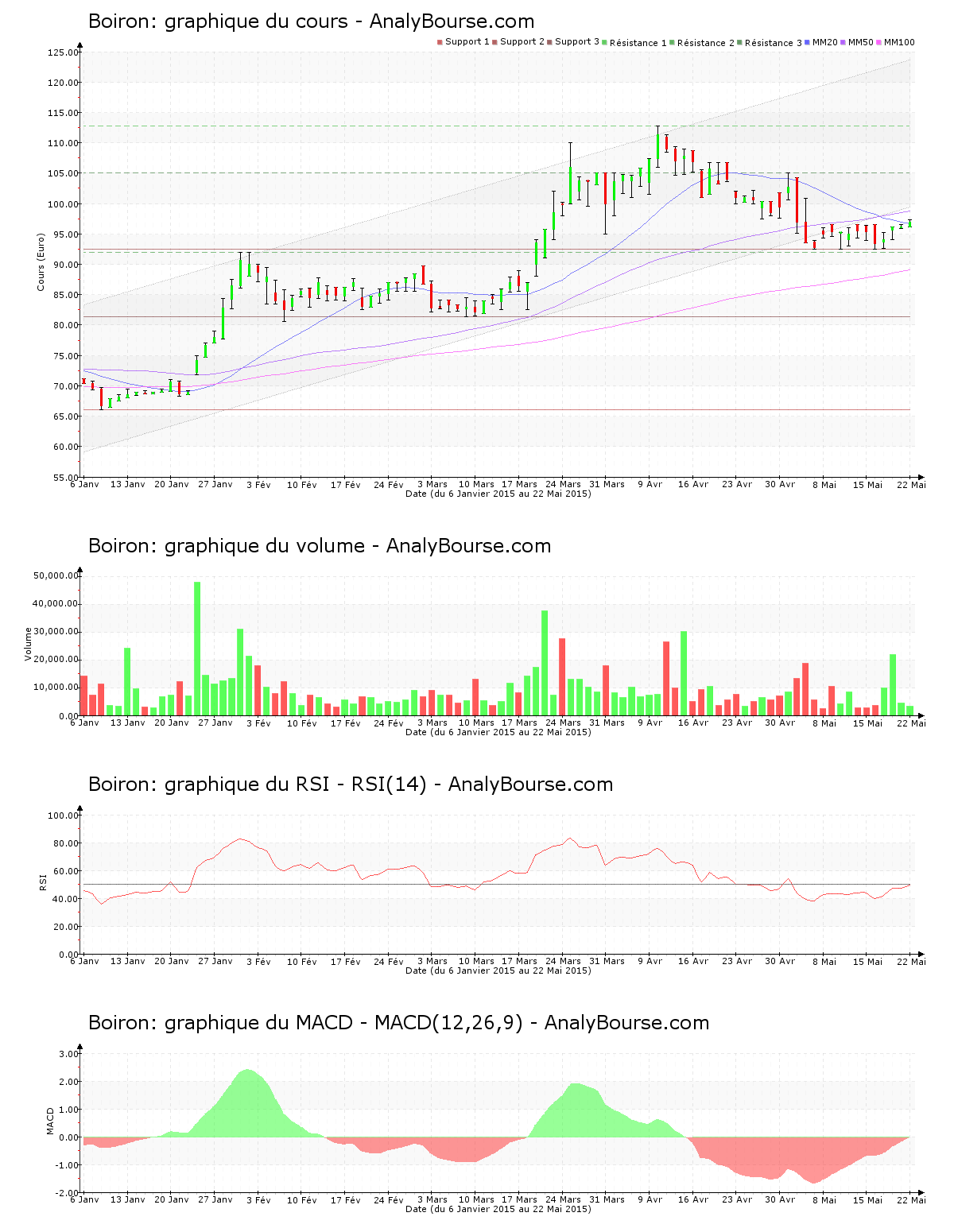This screenshot has width=954, height=1232.
Task: Click the 115.00 price axis value
Action: (63, 114)
